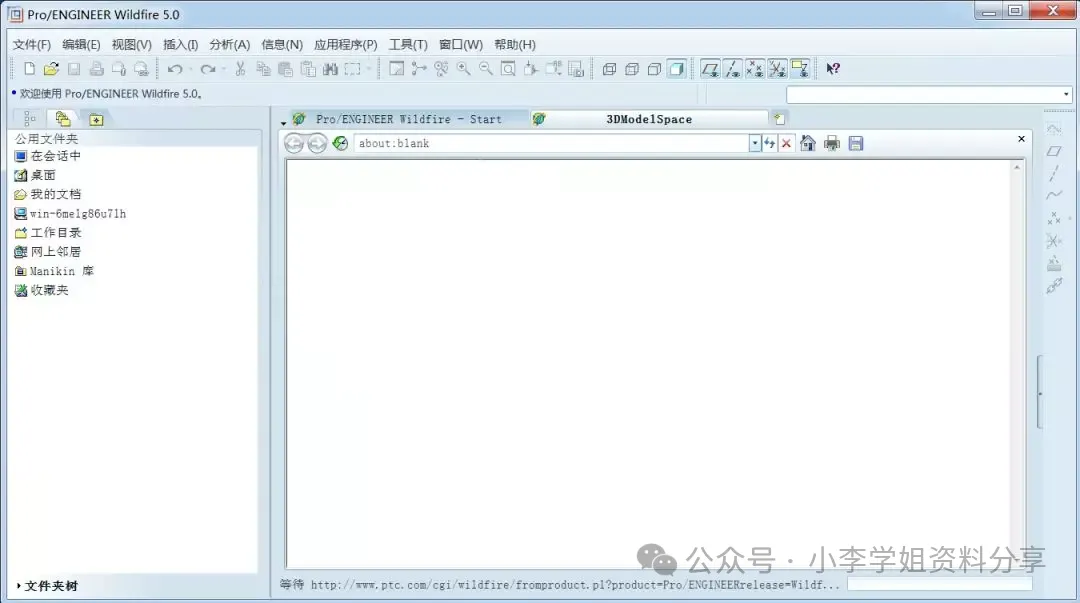Image resolution: width=1080 pixels, height=603 pixels.
Task: Toggle datum planes display
Action: [709, 68]
